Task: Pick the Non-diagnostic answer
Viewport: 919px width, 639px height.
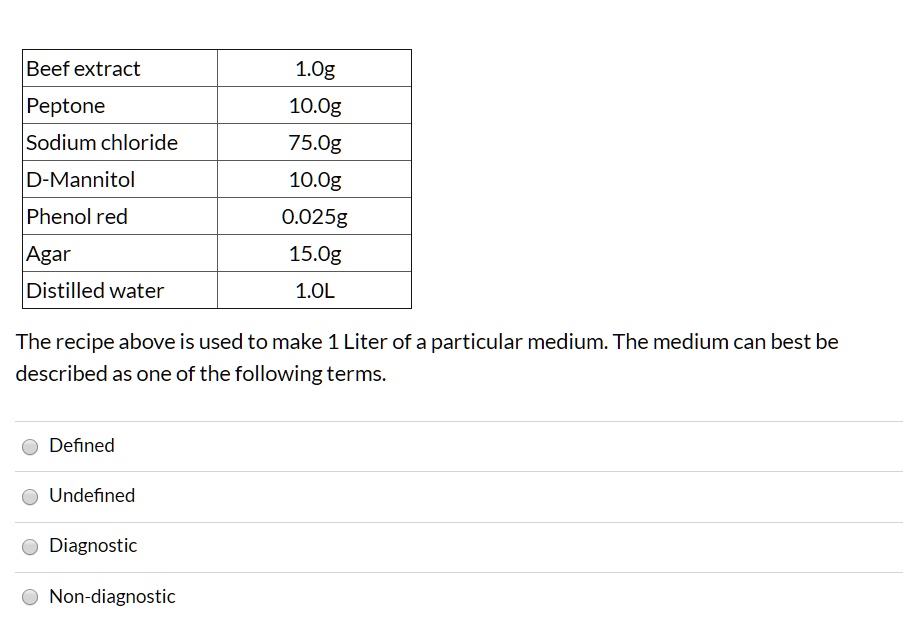Action: click(30, 597)
